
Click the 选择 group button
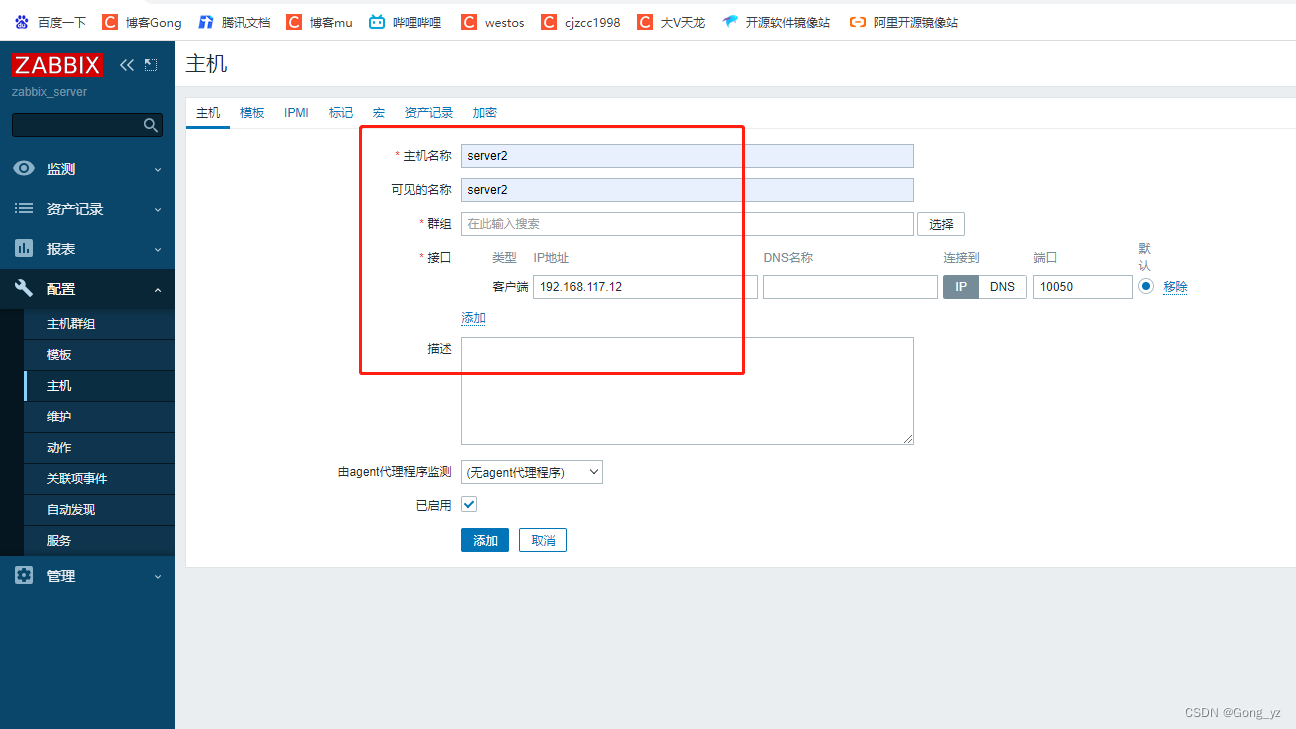click(x=941, y=224)
